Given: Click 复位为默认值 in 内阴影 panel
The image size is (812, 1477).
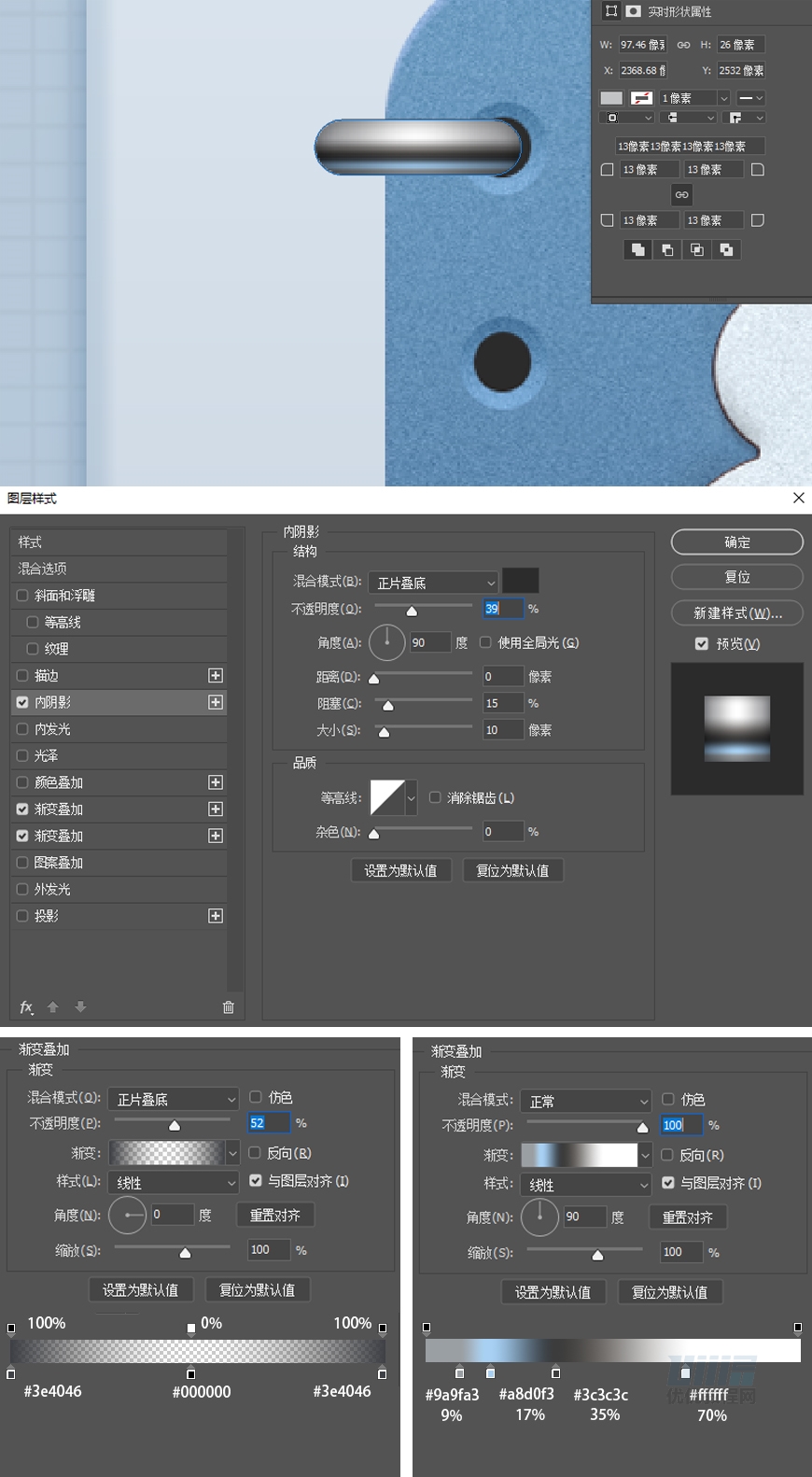Looking at the screenshot, I should pyautogui.click(x=512, y=870).
